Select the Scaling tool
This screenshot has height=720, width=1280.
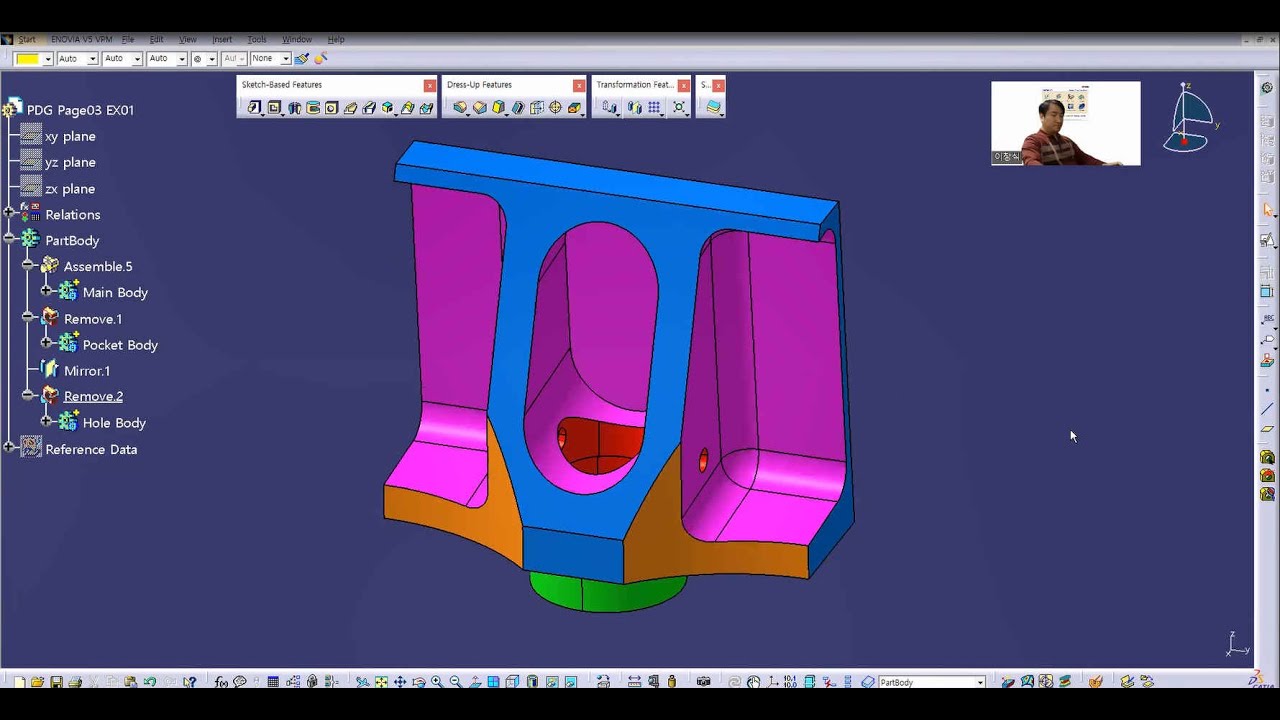679,108
